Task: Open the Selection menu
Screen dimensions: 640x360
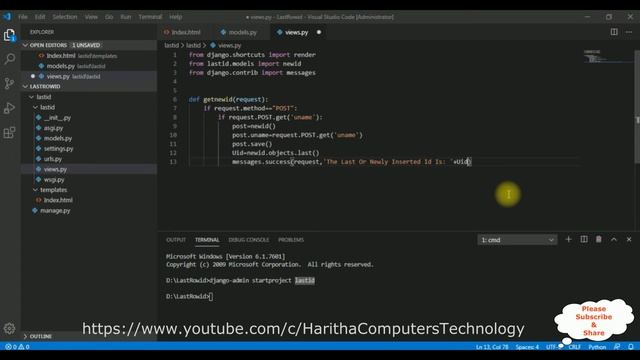Action: (x=64, y=17)
